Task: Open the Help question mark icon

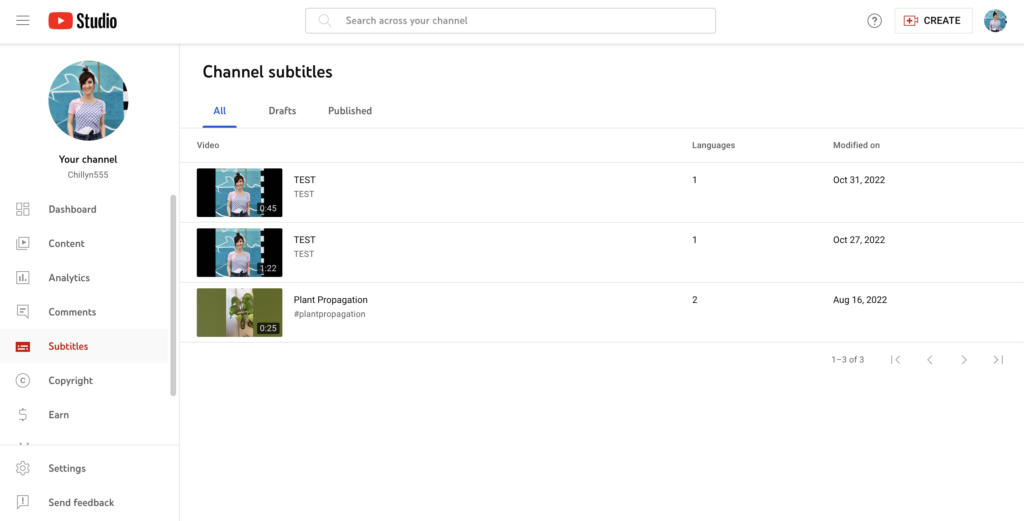Action: click(874, 20)
